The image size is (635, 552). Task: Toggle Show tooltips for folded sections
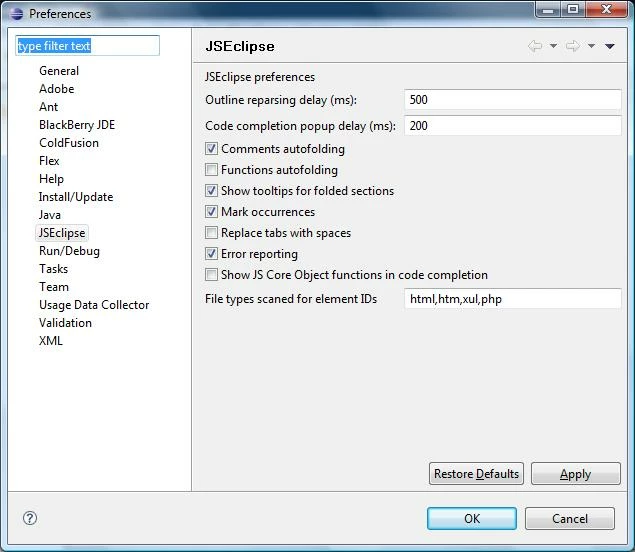coord(211,191)
